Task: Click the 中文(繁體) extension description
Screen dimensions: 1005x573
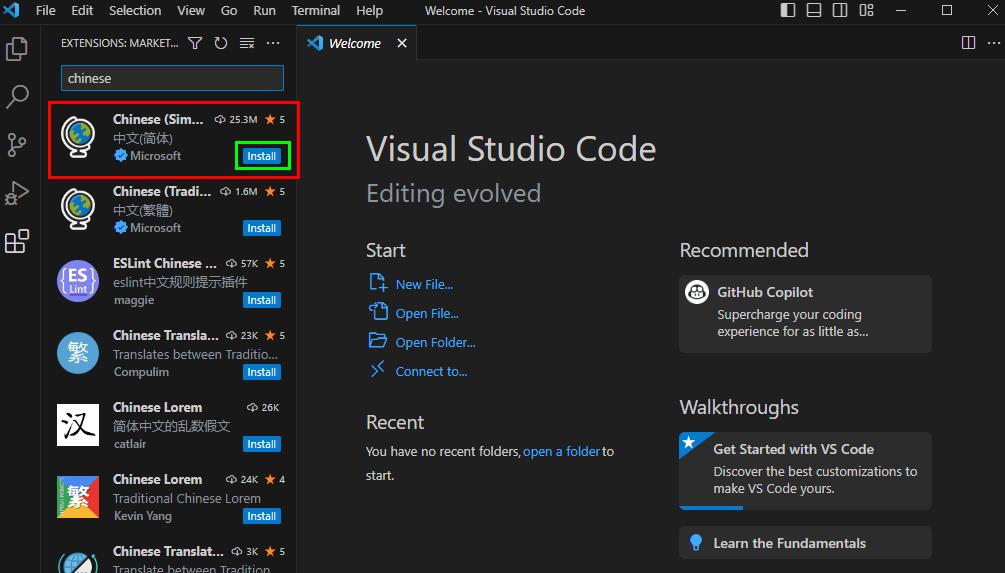Action: tap(143, 210)
